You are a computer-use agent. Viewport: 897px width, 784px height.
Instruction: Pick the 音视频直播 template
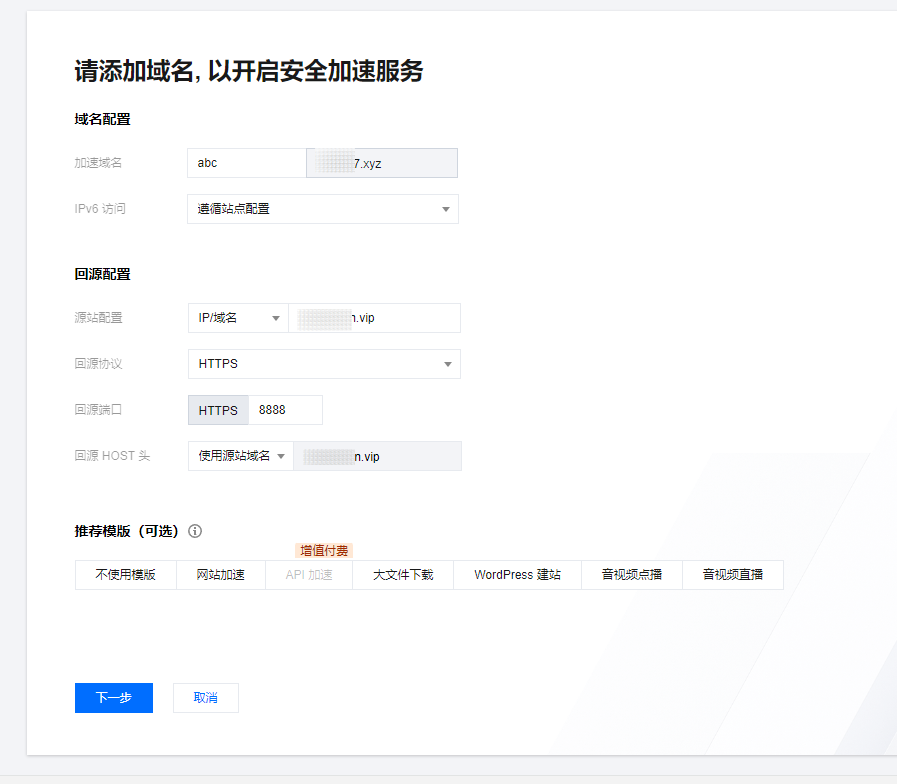coord(732,575)
